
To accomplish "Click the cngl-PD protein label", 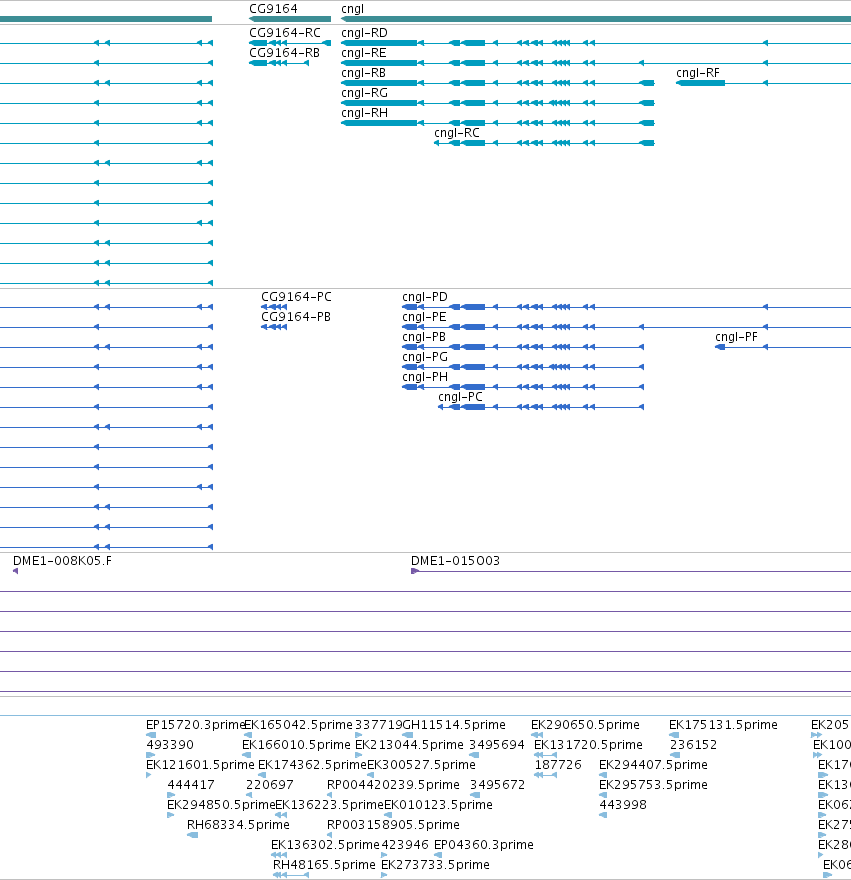I will (425, 297).
